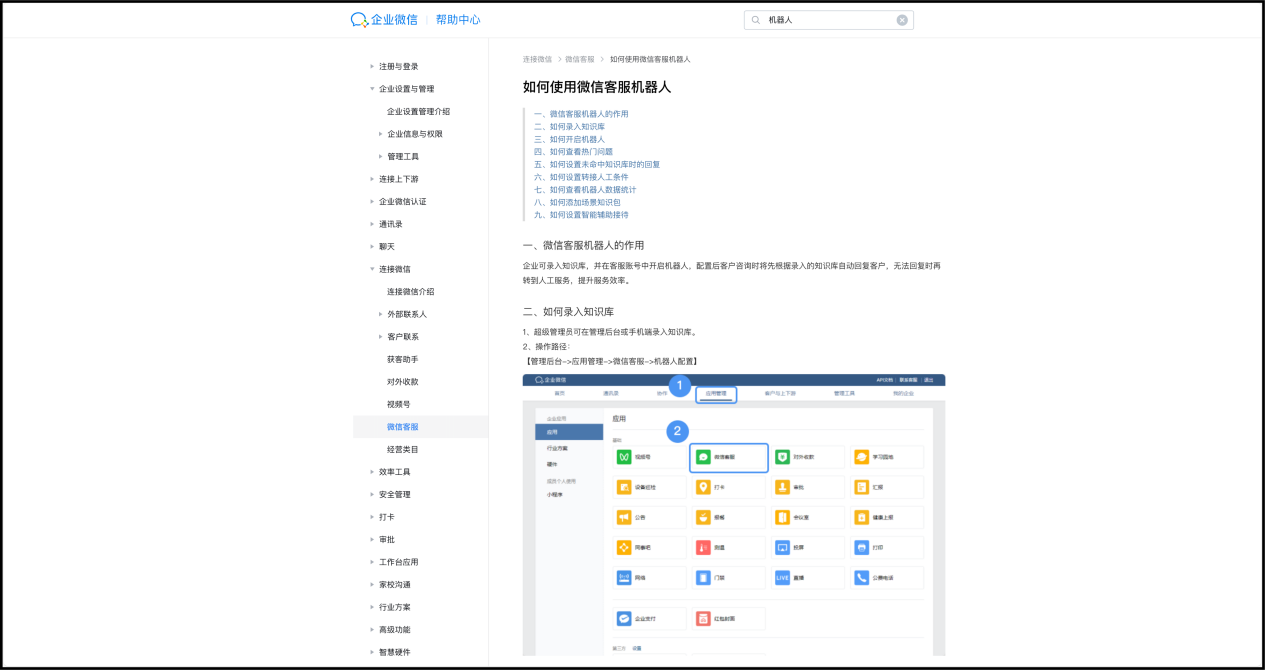Click the 连接微信 breadcrumb link
Viewport: 1265px width, 670px height.
pos(537,59)
